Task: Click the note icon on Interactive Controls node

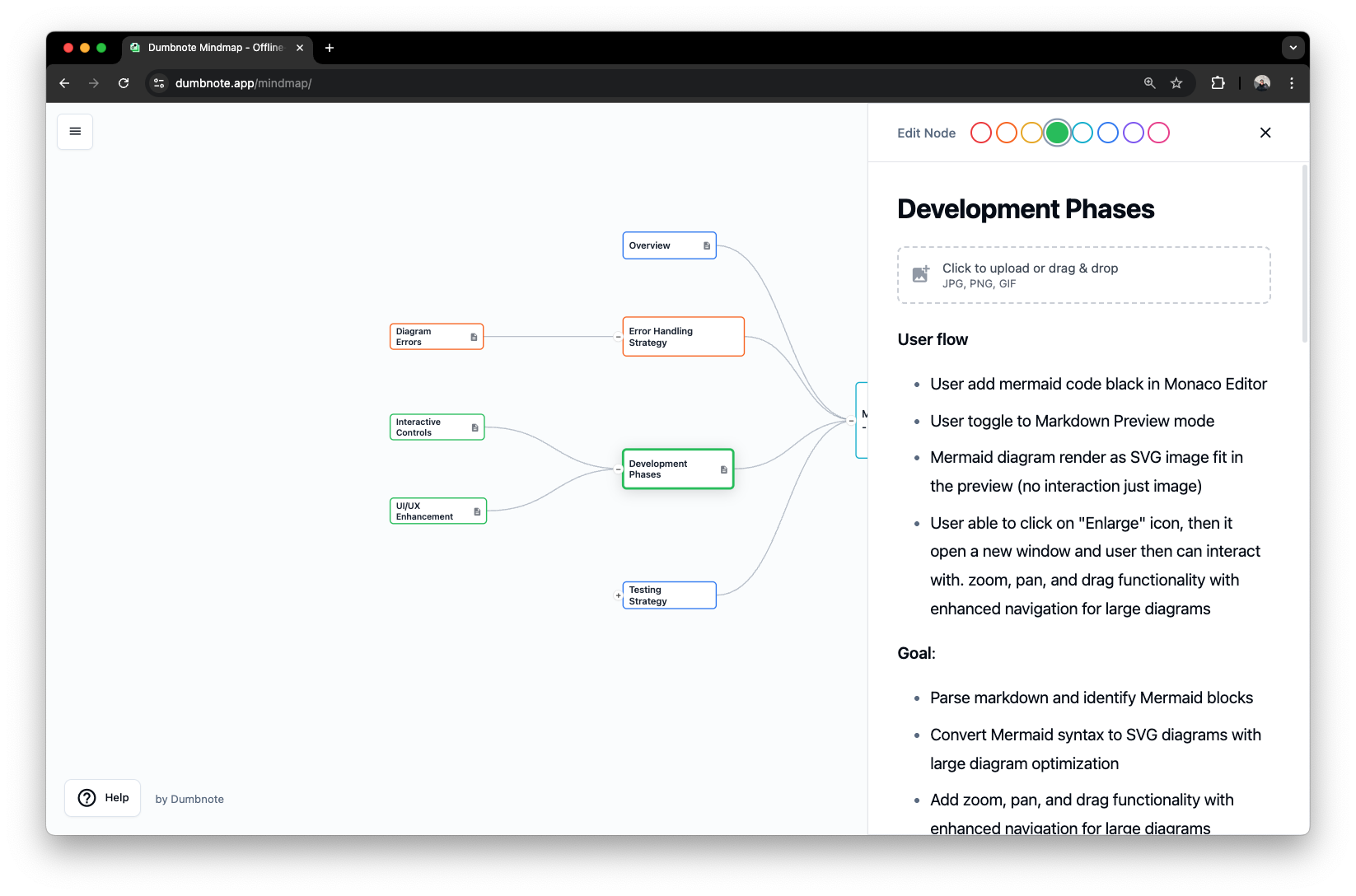Action: [x=475, y=427]
